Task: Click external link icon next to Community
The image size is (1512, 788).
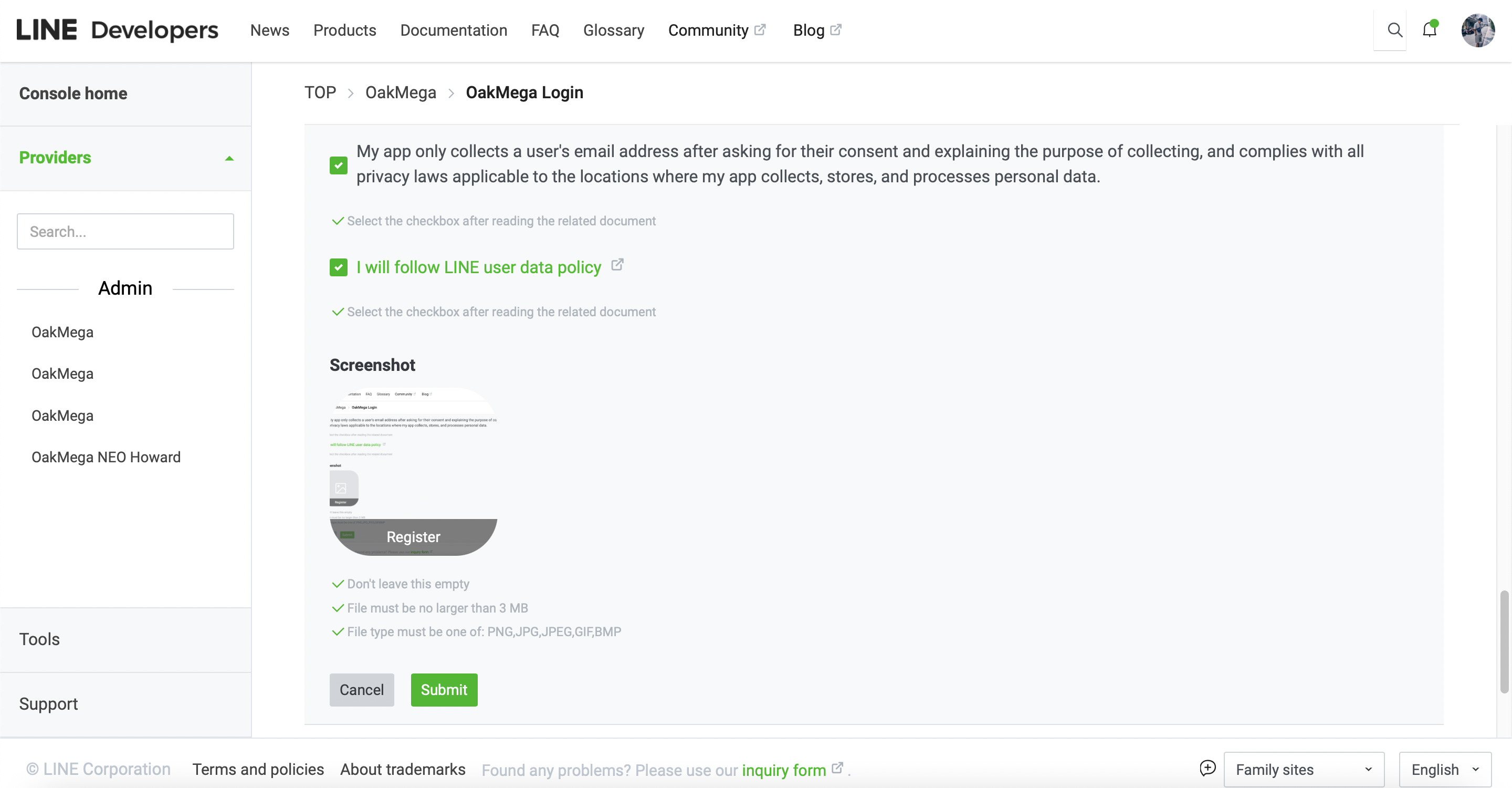Action: coord(760,29)
